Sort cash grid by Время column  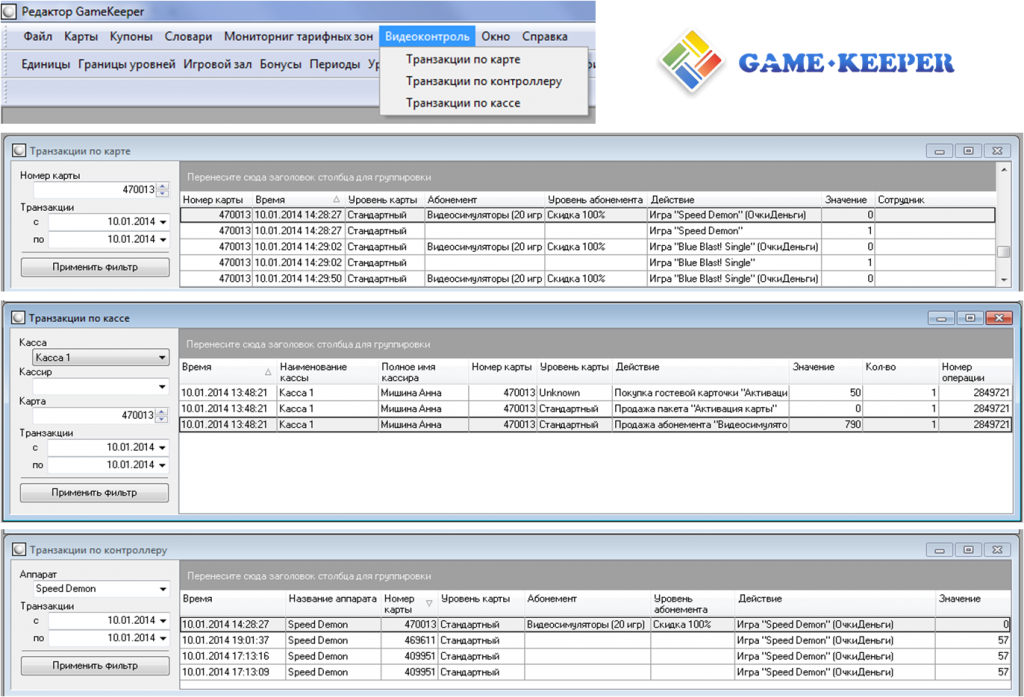pos(228,372)
